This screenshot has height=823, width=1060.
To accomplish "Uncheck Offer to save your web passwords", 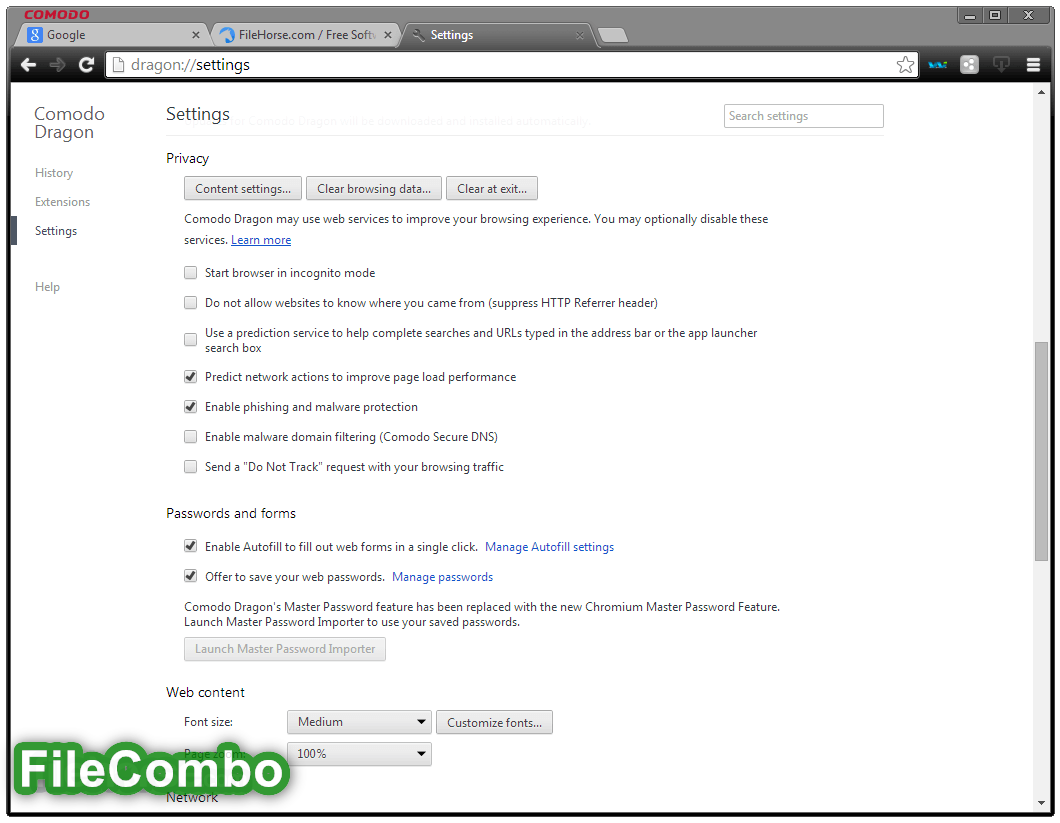I will point(191,576).
